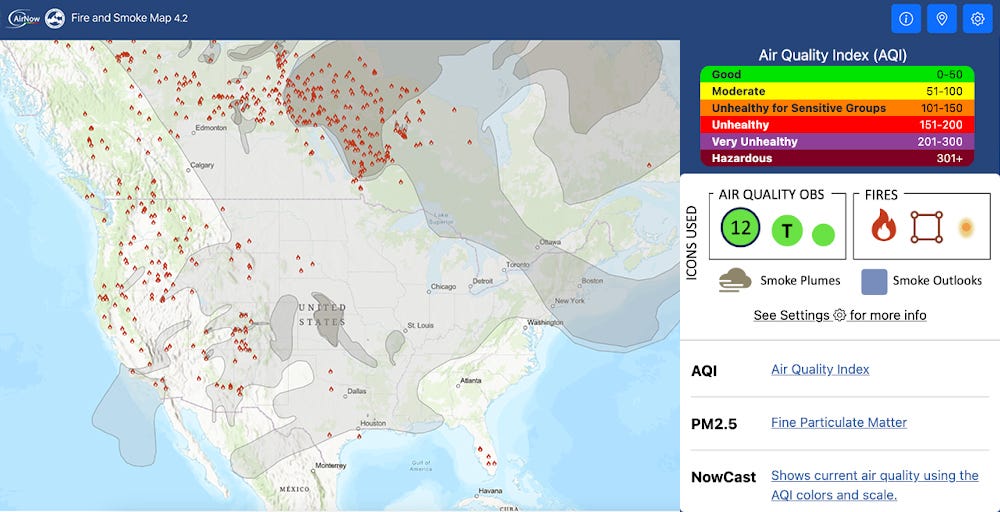Open the info button in header
This screenshot has width=1000, height=512.
tap(906, 19)
